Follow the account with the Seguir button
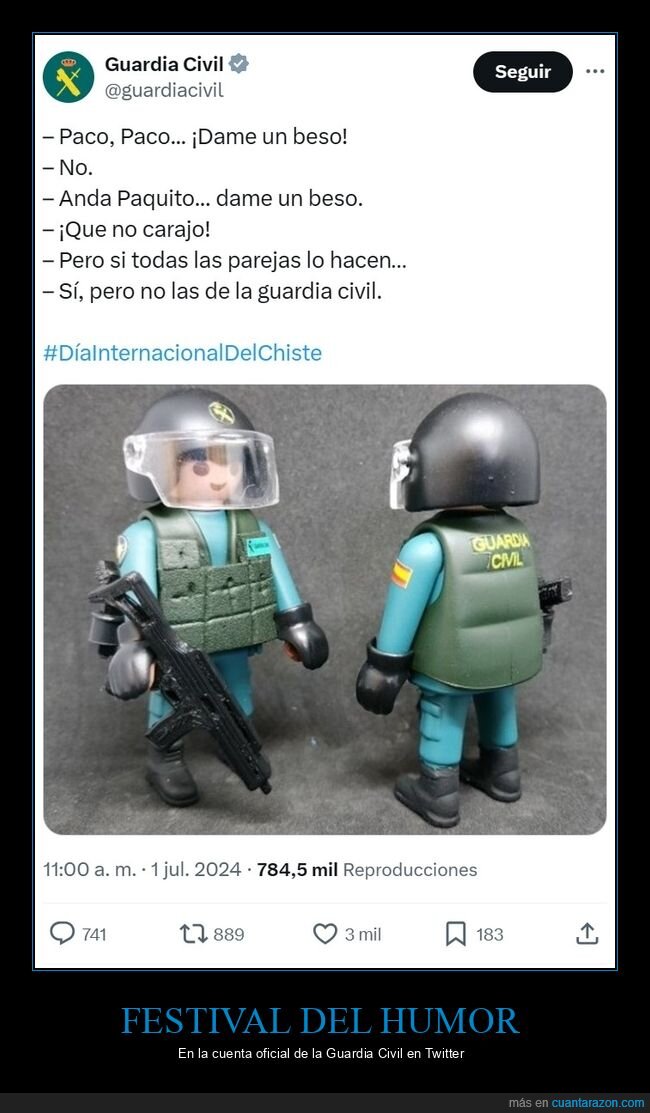 click(523, 72)
